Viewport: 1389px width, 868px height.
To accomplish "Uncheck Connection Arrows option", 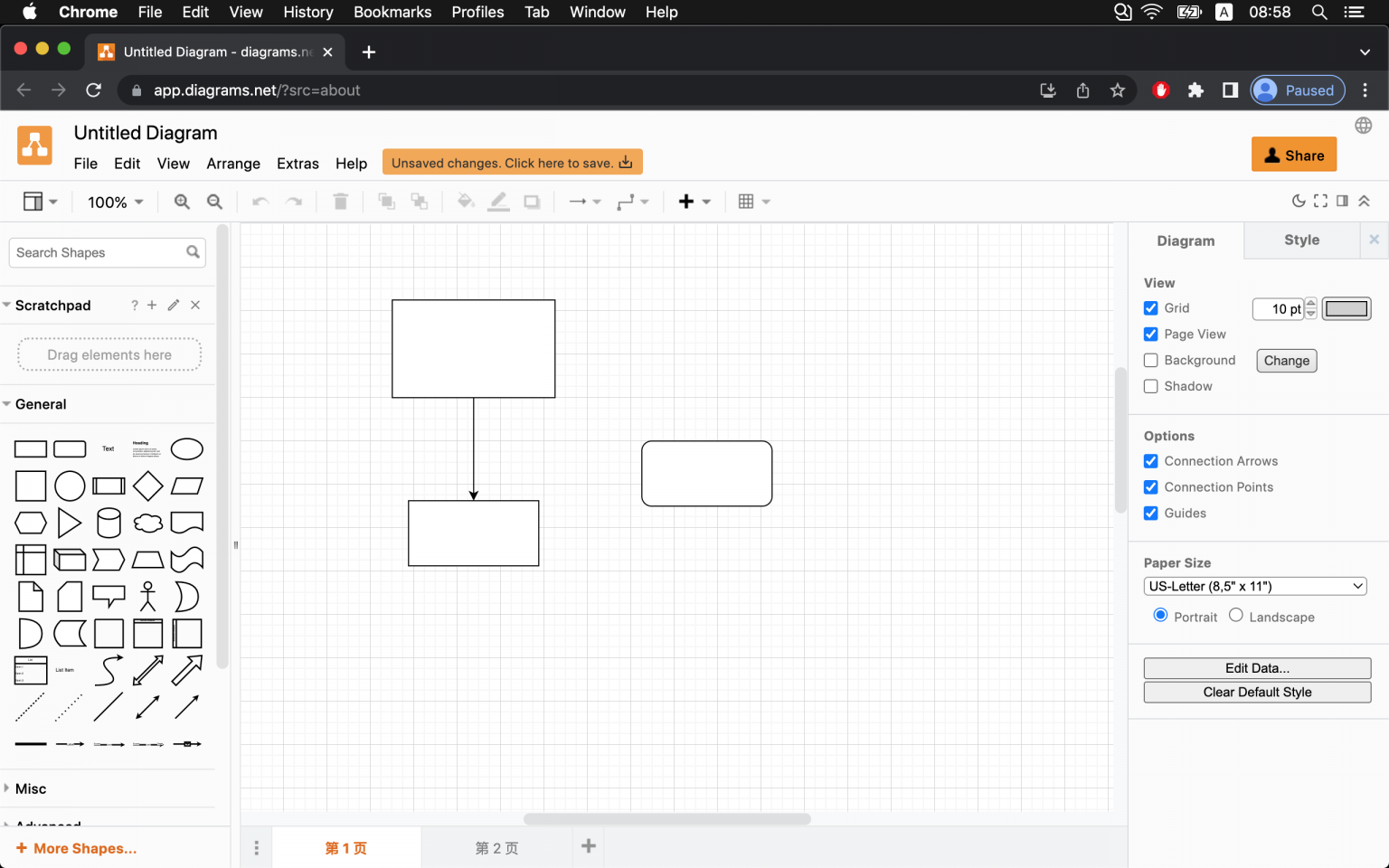I will pos(1150,461).
